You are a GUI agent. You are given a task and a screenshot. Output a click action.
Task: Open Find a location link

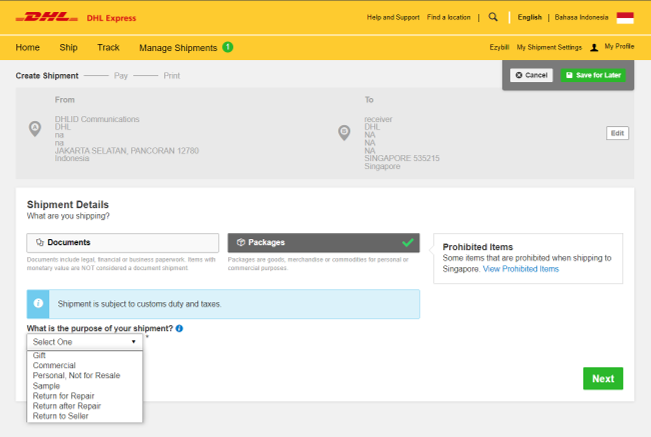tap(448, 17)
